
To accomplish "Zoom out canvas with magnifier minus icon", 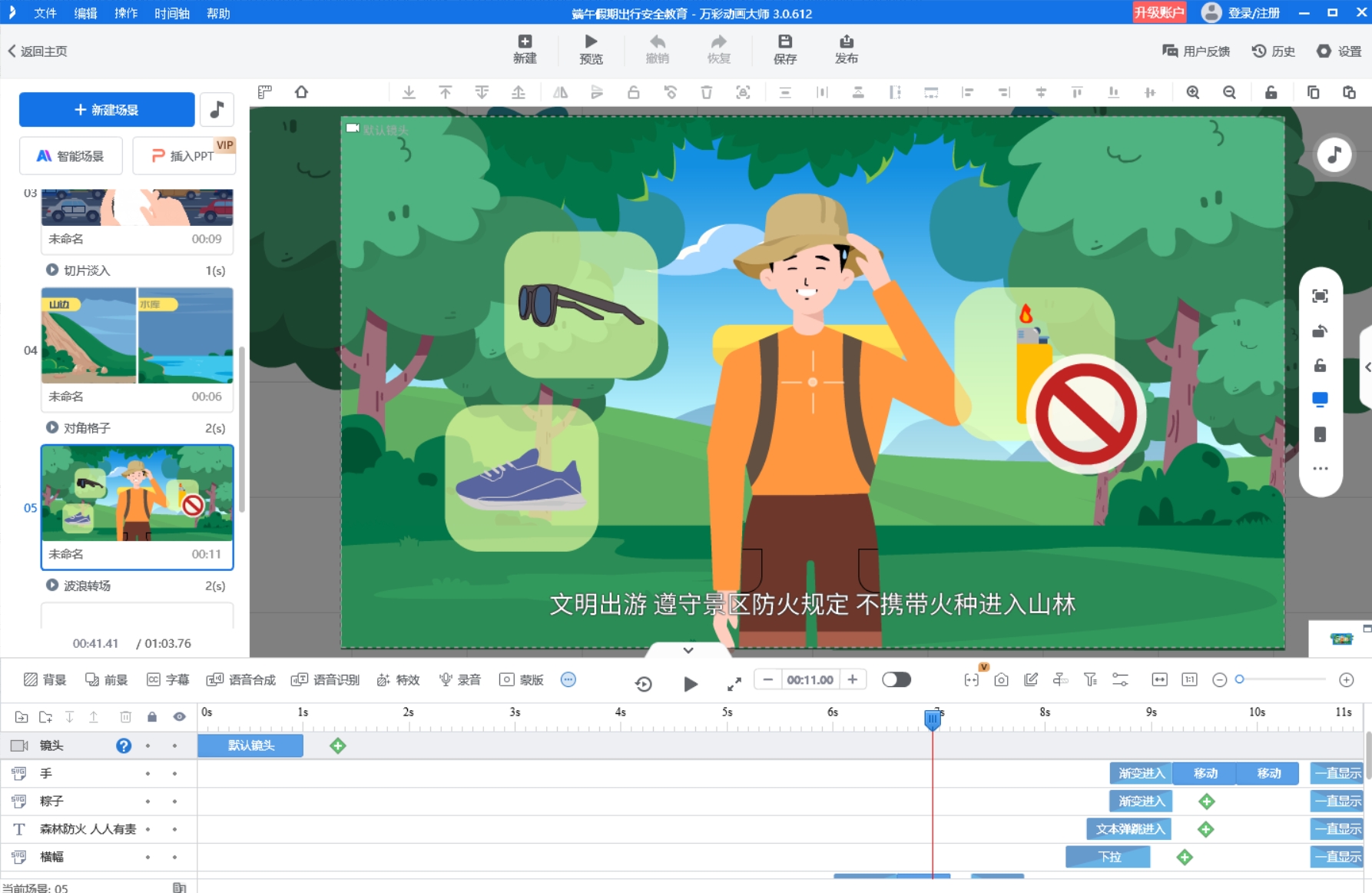I will [x=1230, y=92].
